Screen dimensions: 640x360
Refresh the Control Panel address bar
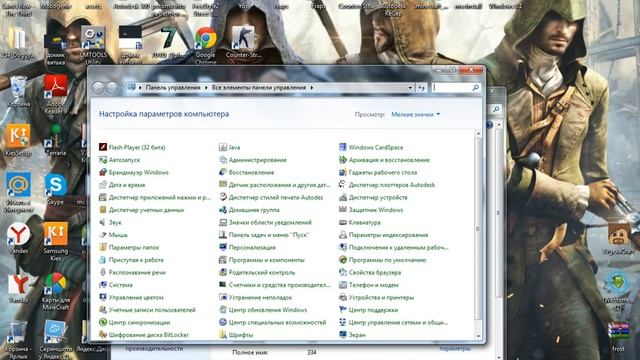tap(421, 88)
